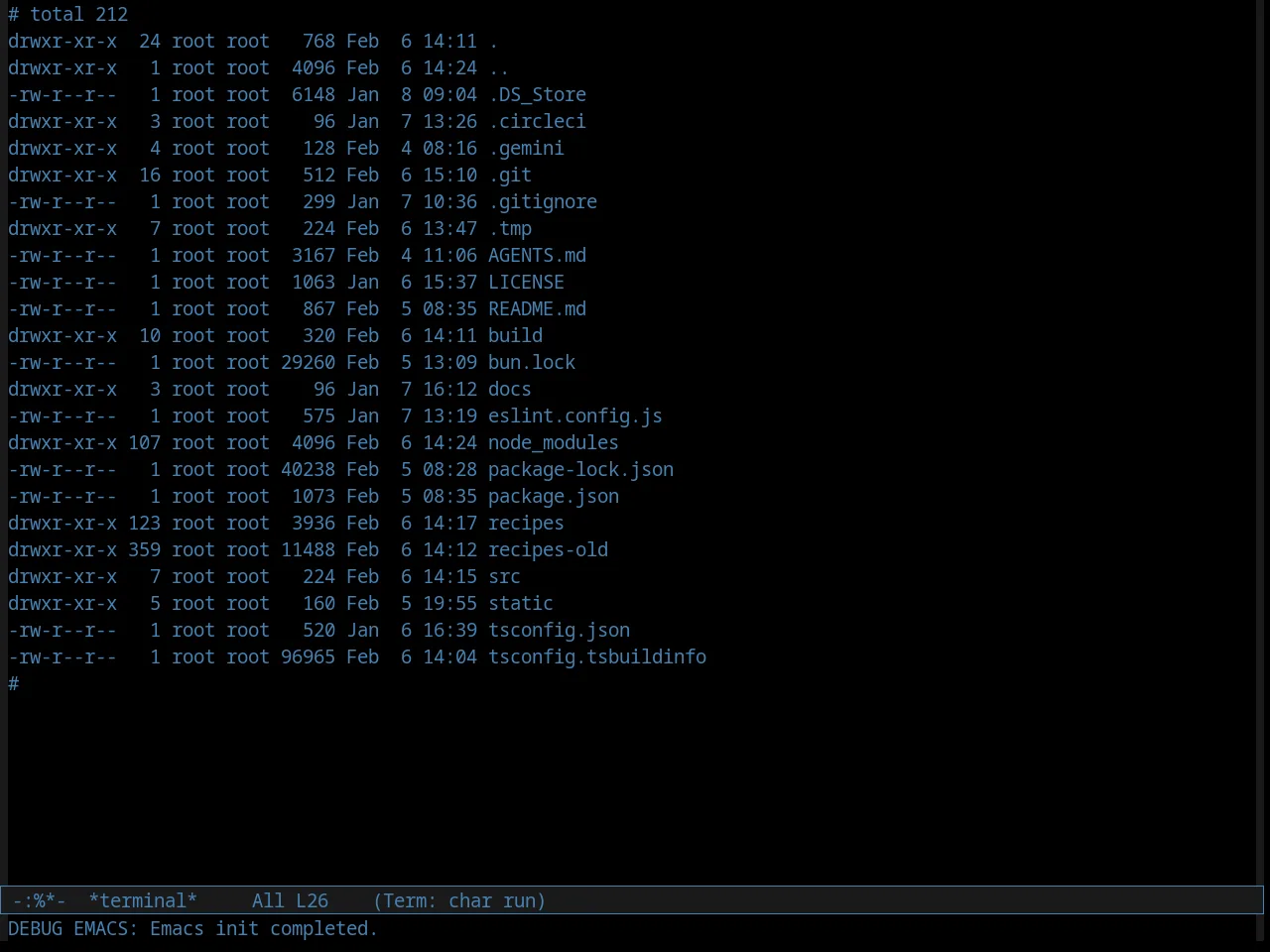Select the .circleci directory entry

click(x=537, y=122)
